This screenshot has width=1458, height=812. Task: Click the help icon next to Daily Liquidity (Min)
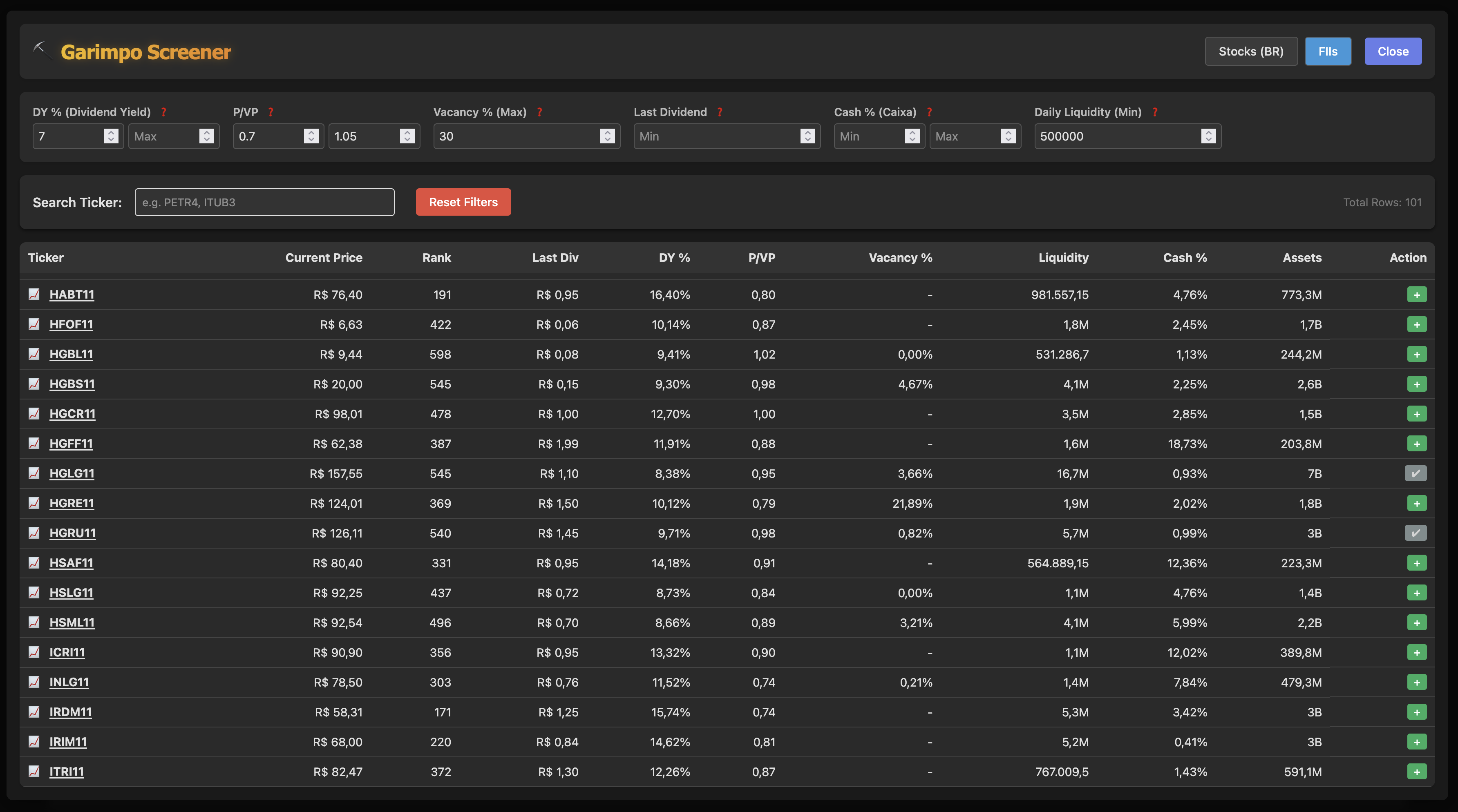[1155, 112]
